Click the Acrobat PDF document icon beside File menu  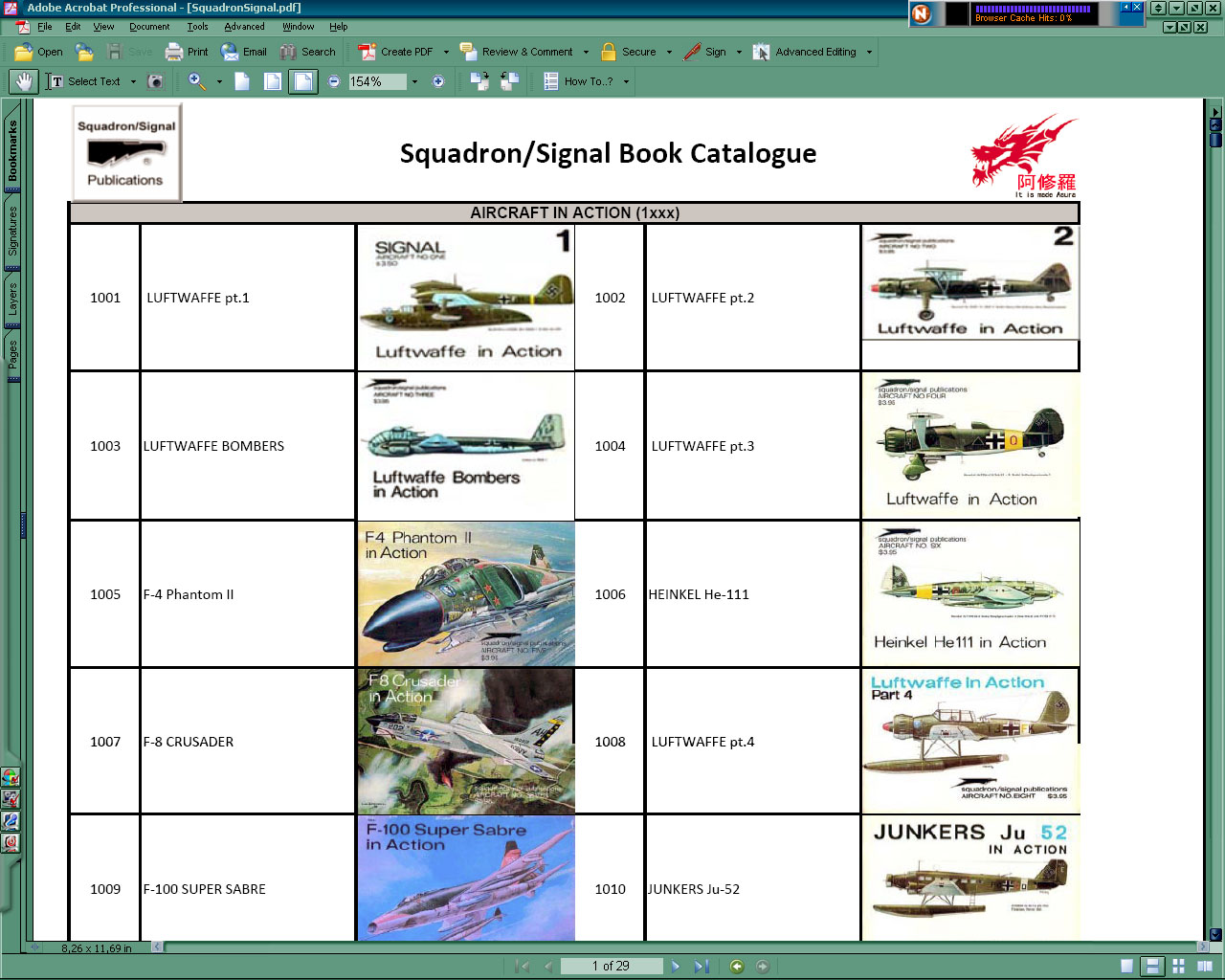(23, 27)
